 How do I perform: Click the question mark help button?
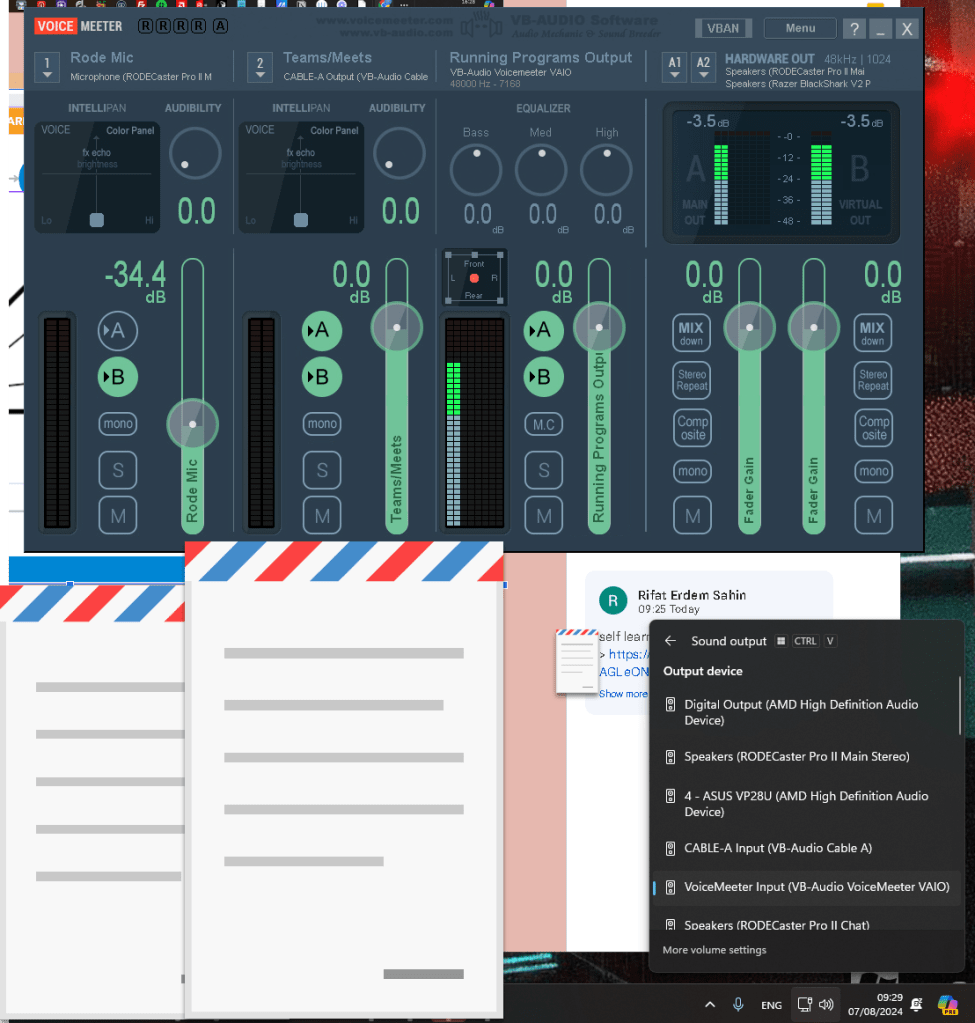pos(854,29)
